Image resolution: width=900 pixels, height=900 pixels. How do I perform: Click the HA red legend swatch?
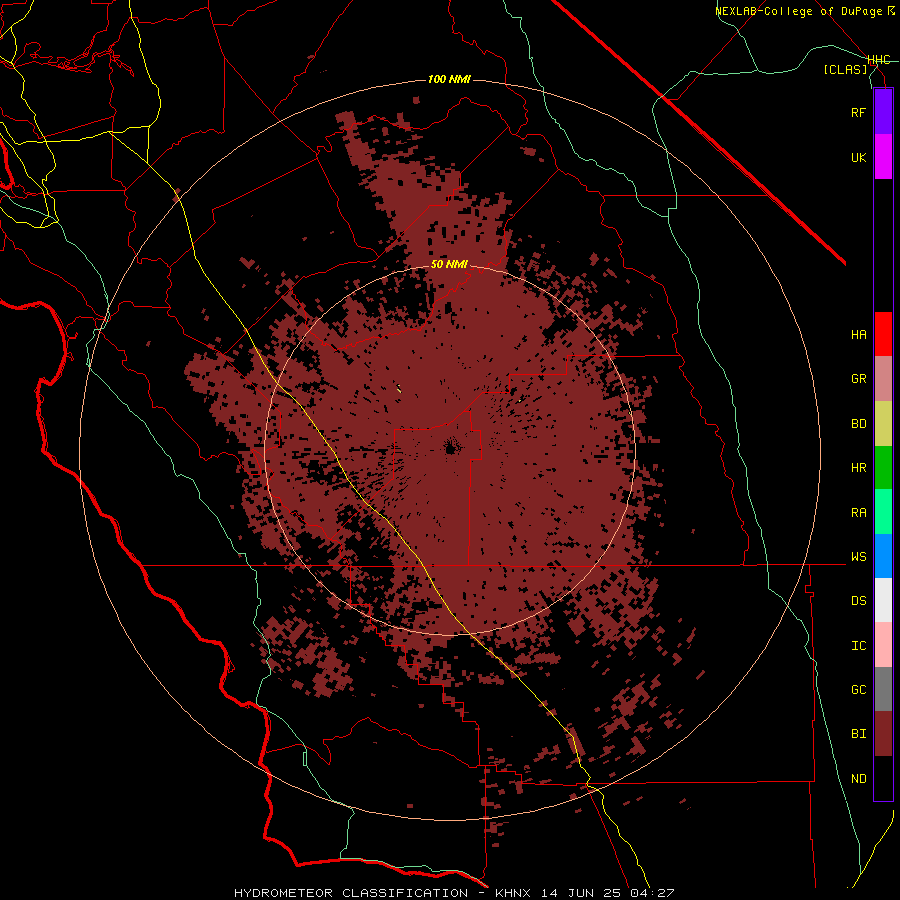coord(883,334)
